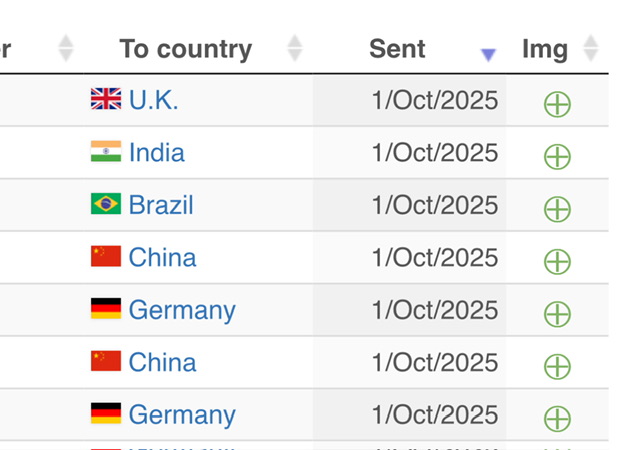Click the U.K. flag icon

click(106, 99)
